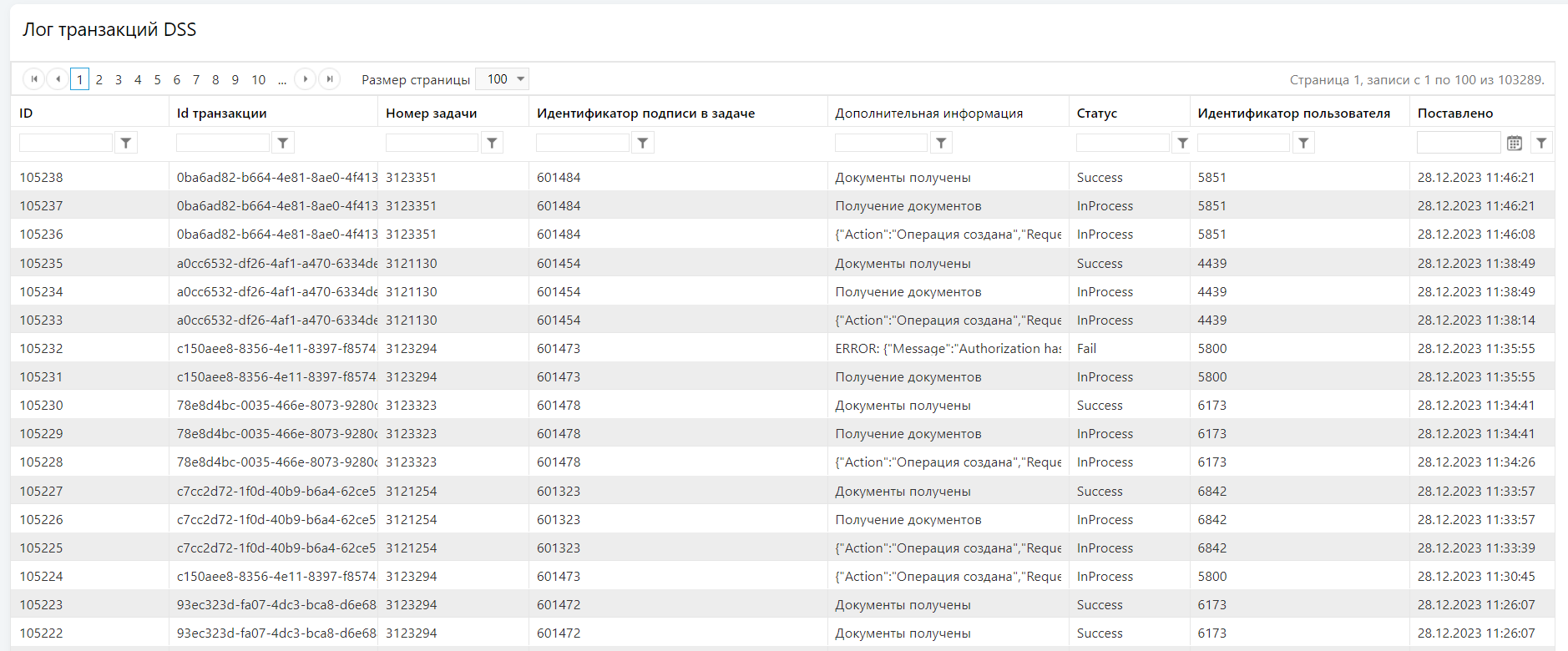This screenshot has width=1568, height=651.
Task: Focus the ID filter input field
Action: [66, 143]
